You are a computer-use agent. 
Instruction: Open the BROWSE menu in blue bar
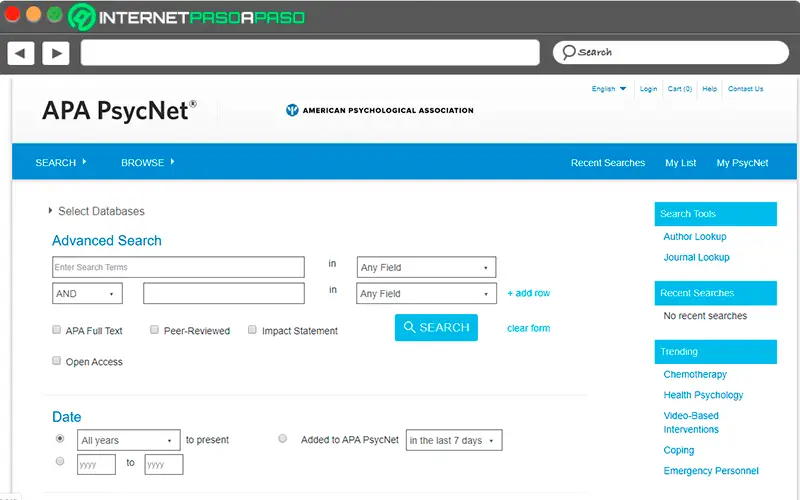click(147, 163)
